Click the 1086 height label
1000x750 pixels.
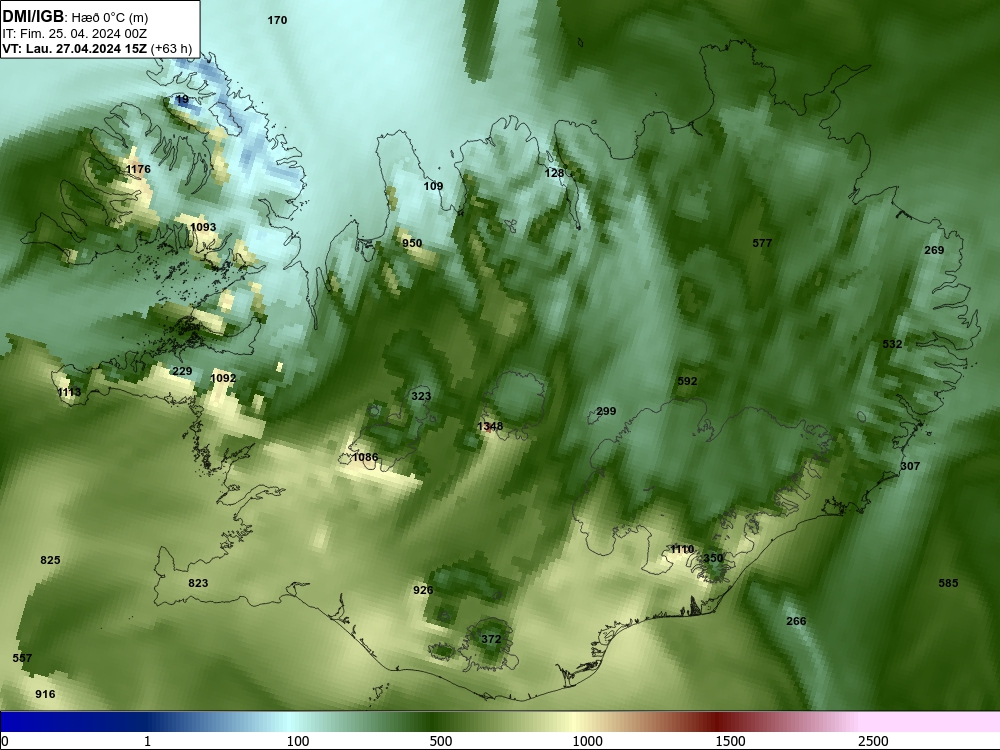pyautogui.click(x=365, y=457)
